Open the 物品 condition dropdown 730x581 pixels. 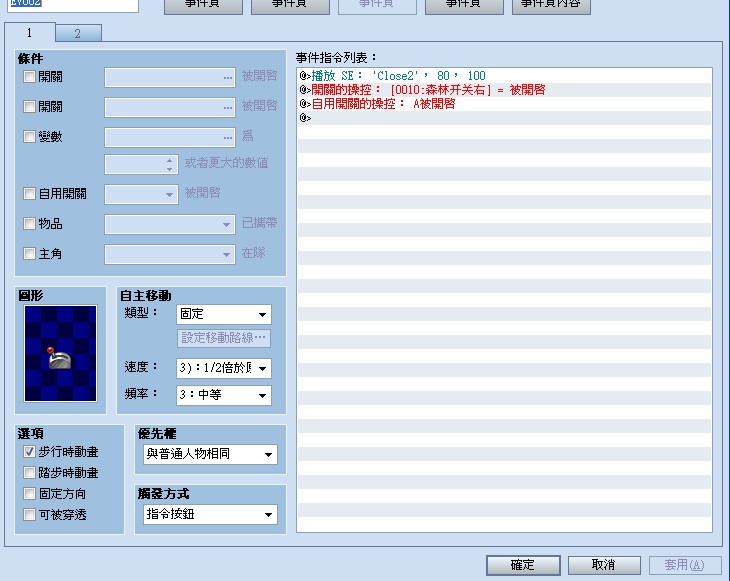170,224
